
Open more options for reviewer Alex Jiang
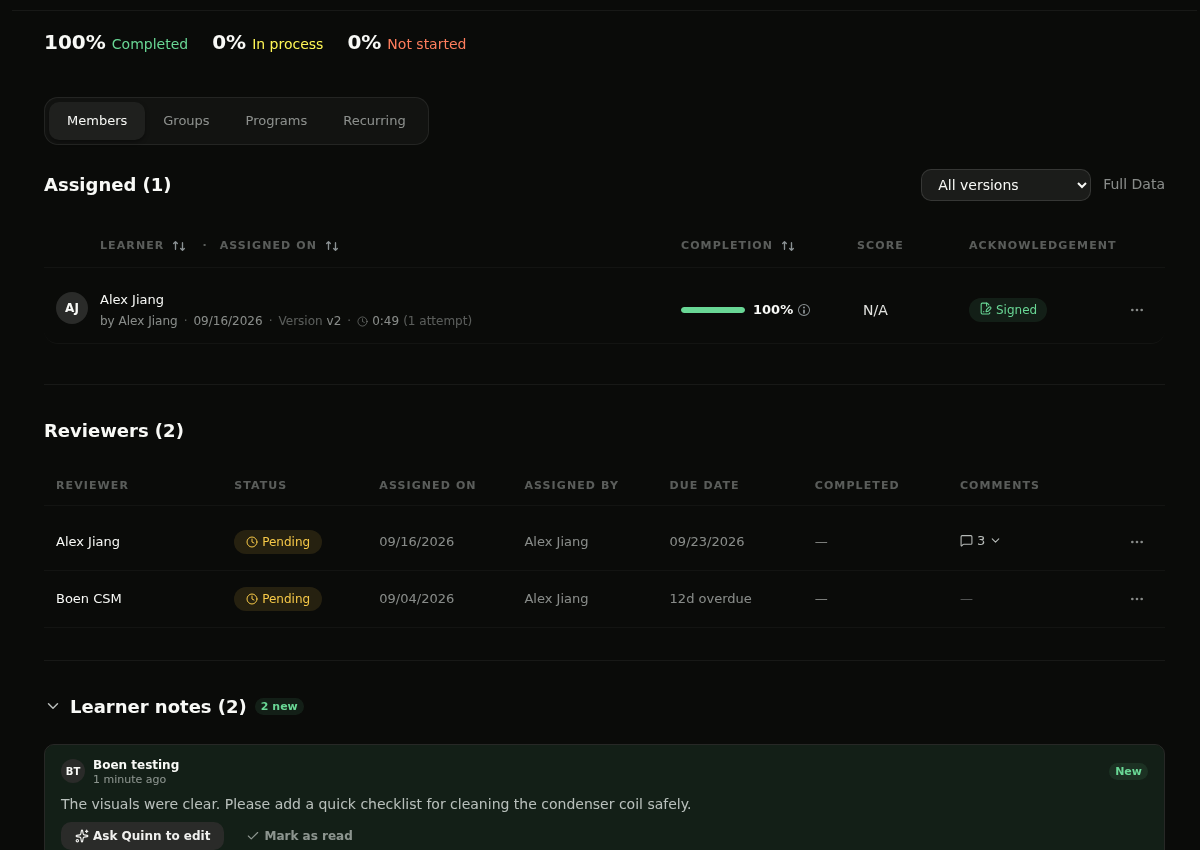(x=1137, y=542)
